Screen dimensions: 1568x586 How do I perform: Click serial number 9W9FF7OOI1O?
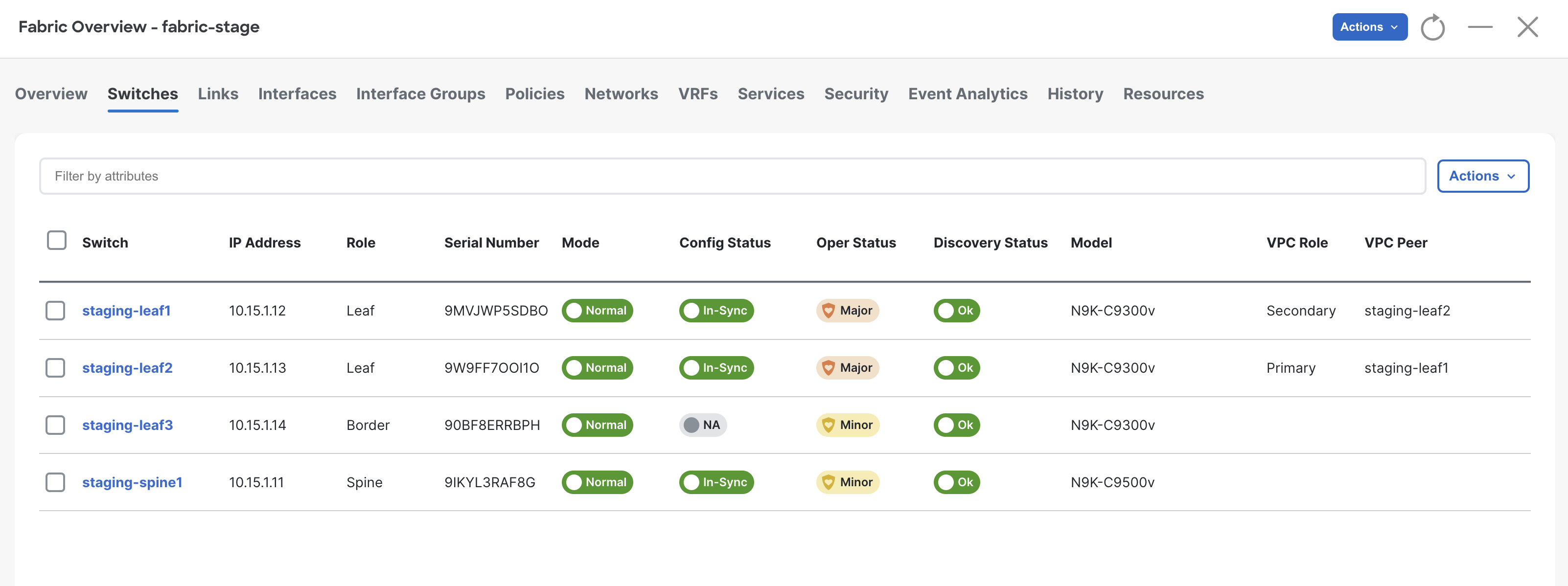pyautogui.click(x=492, y=368)
